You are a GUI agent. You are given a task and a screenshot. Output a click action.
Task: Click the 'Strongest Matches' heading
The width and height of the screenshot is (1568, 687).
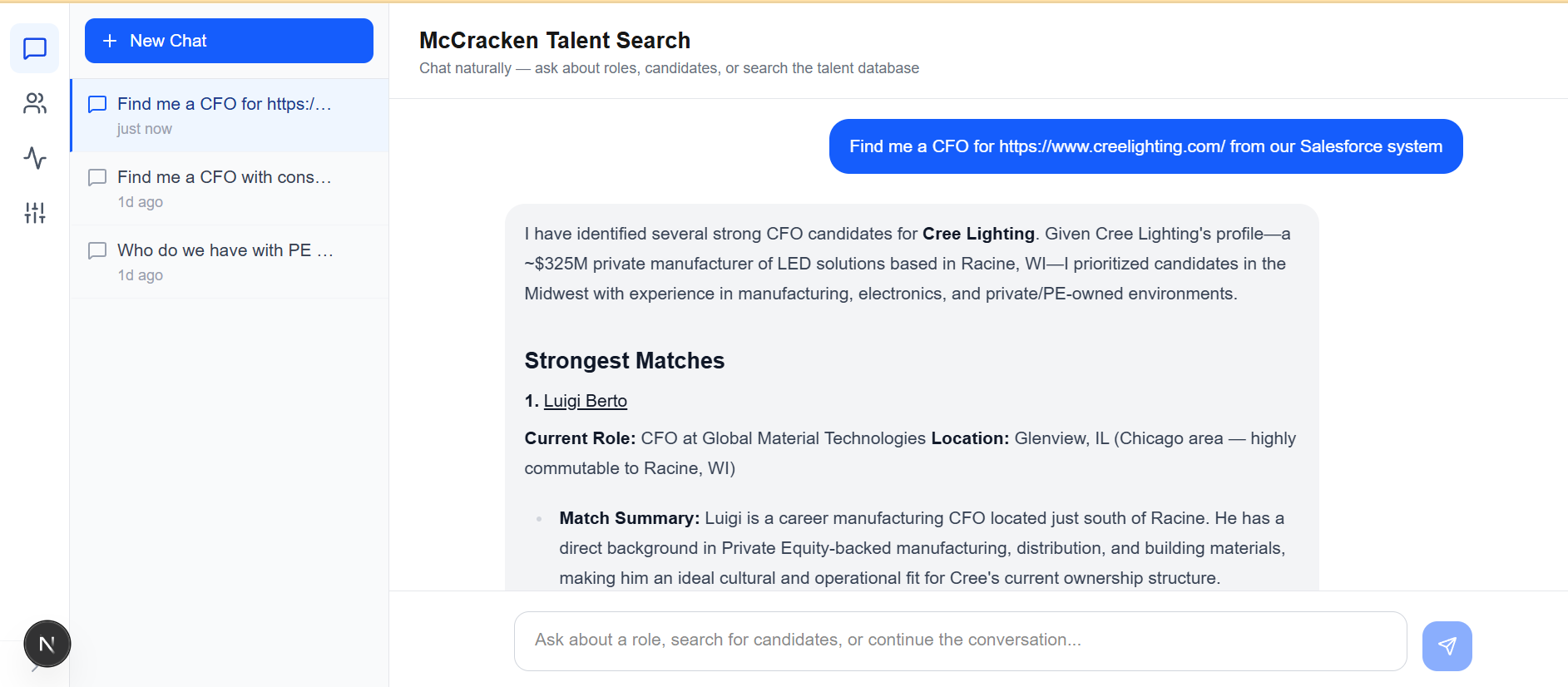(624, 361)
